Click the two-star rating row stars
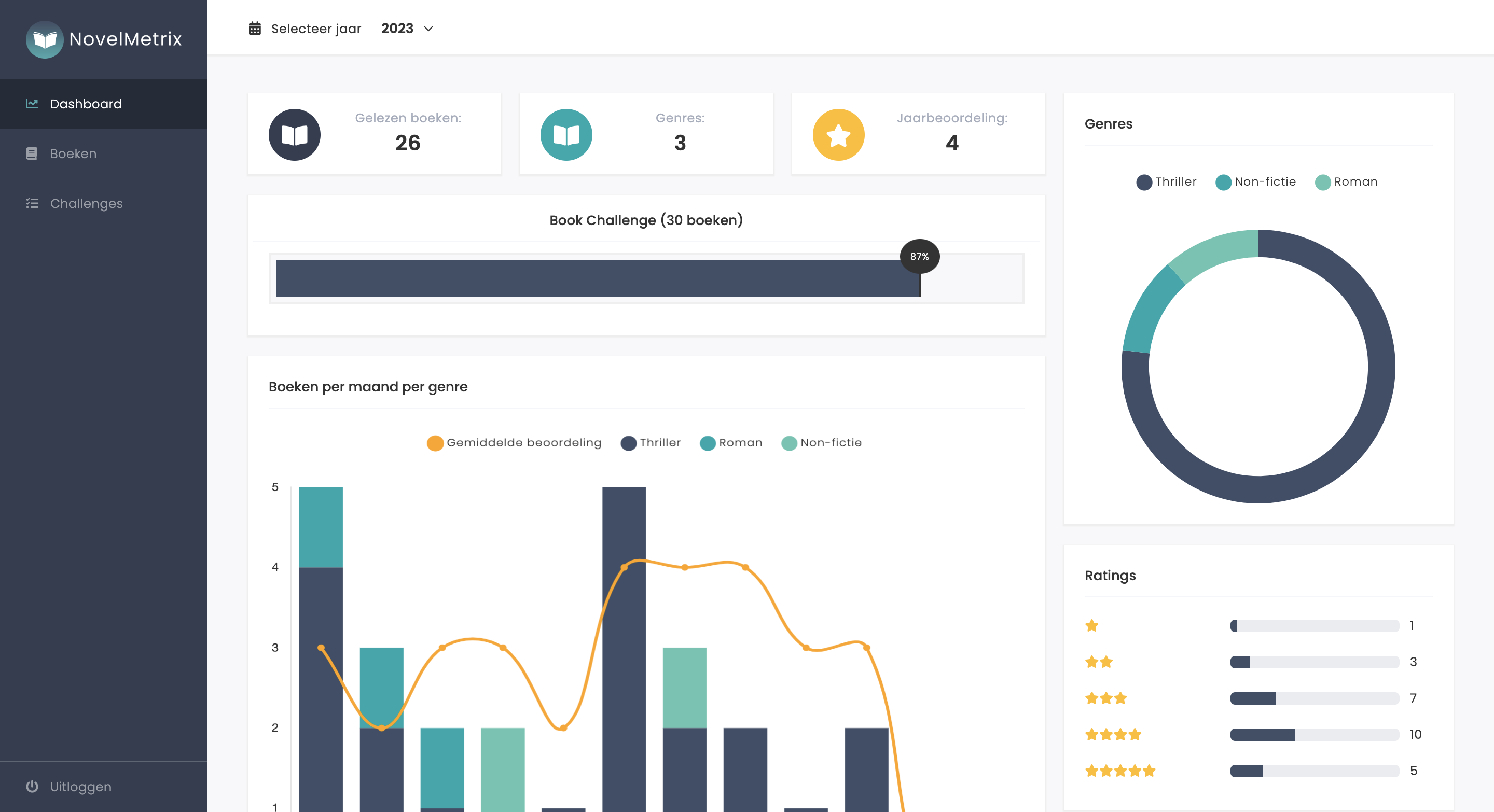Image resolution: width=1494 pixels, height=812 pixels. point(1099,662)
